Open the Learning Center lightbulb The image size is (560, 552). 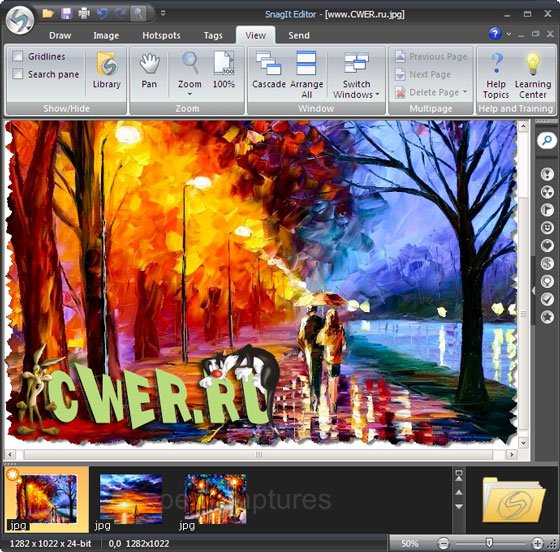533,75
